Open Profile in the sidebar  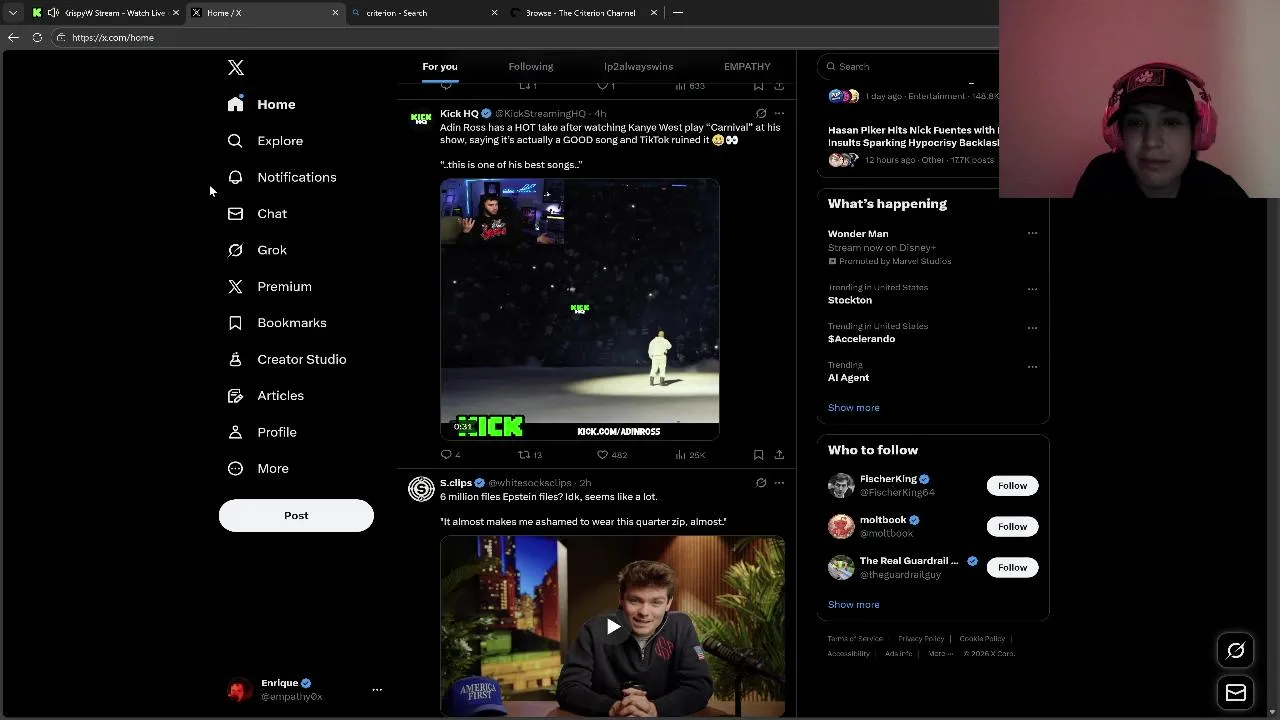click(x=262, y=432)
